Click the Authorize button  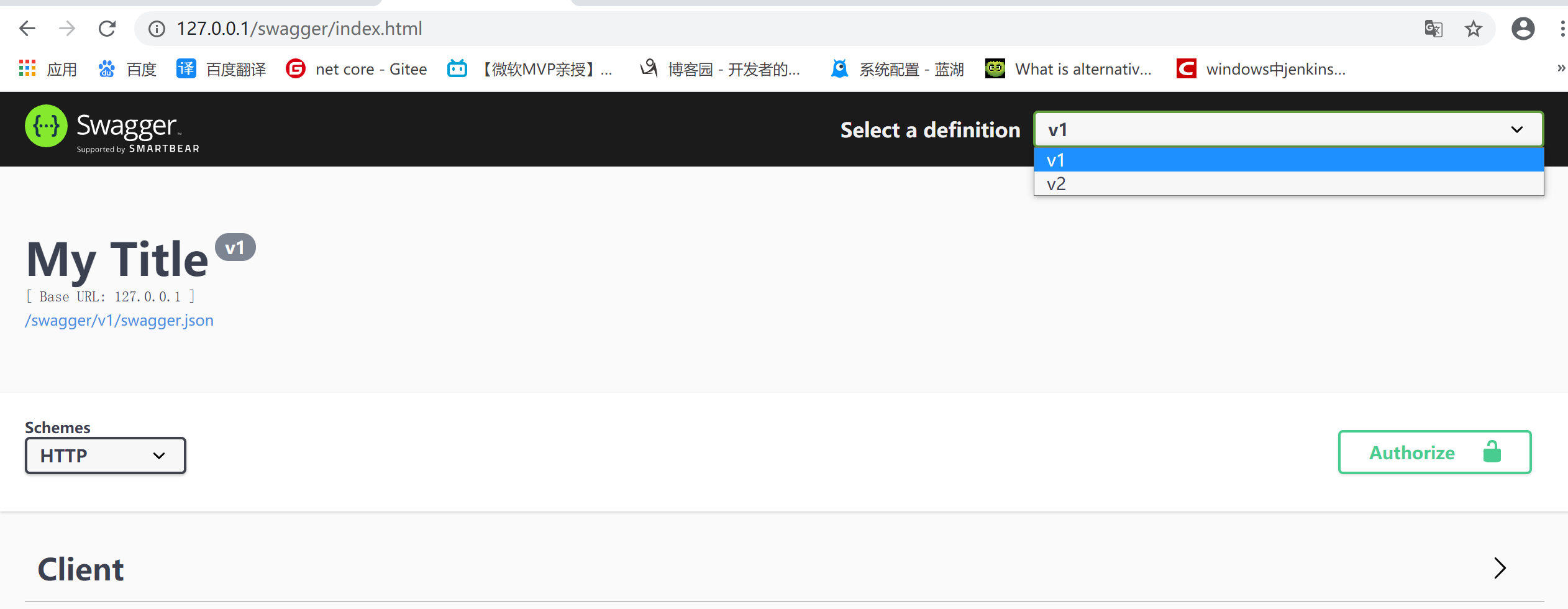1434,452
